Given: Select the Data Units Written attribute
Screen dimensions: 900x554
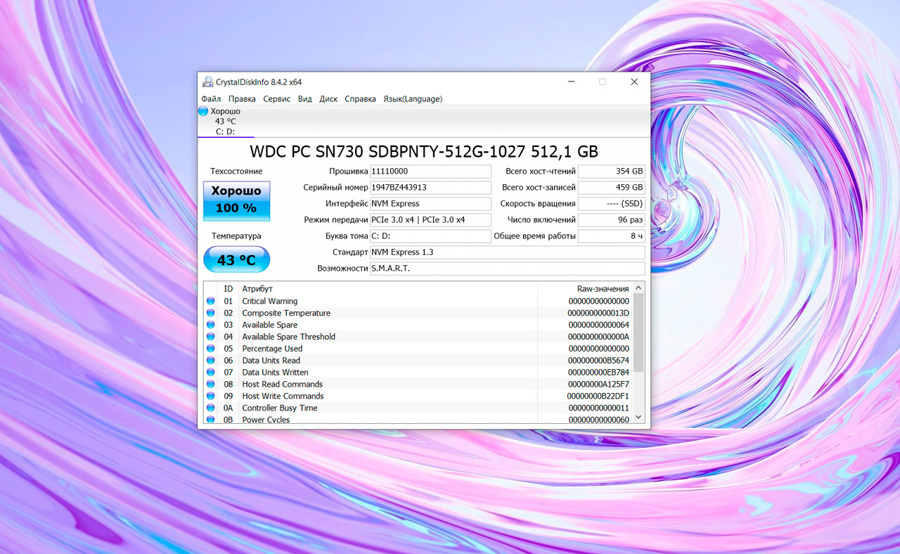Looking at the screenshot, I should [x=418, y=372].
